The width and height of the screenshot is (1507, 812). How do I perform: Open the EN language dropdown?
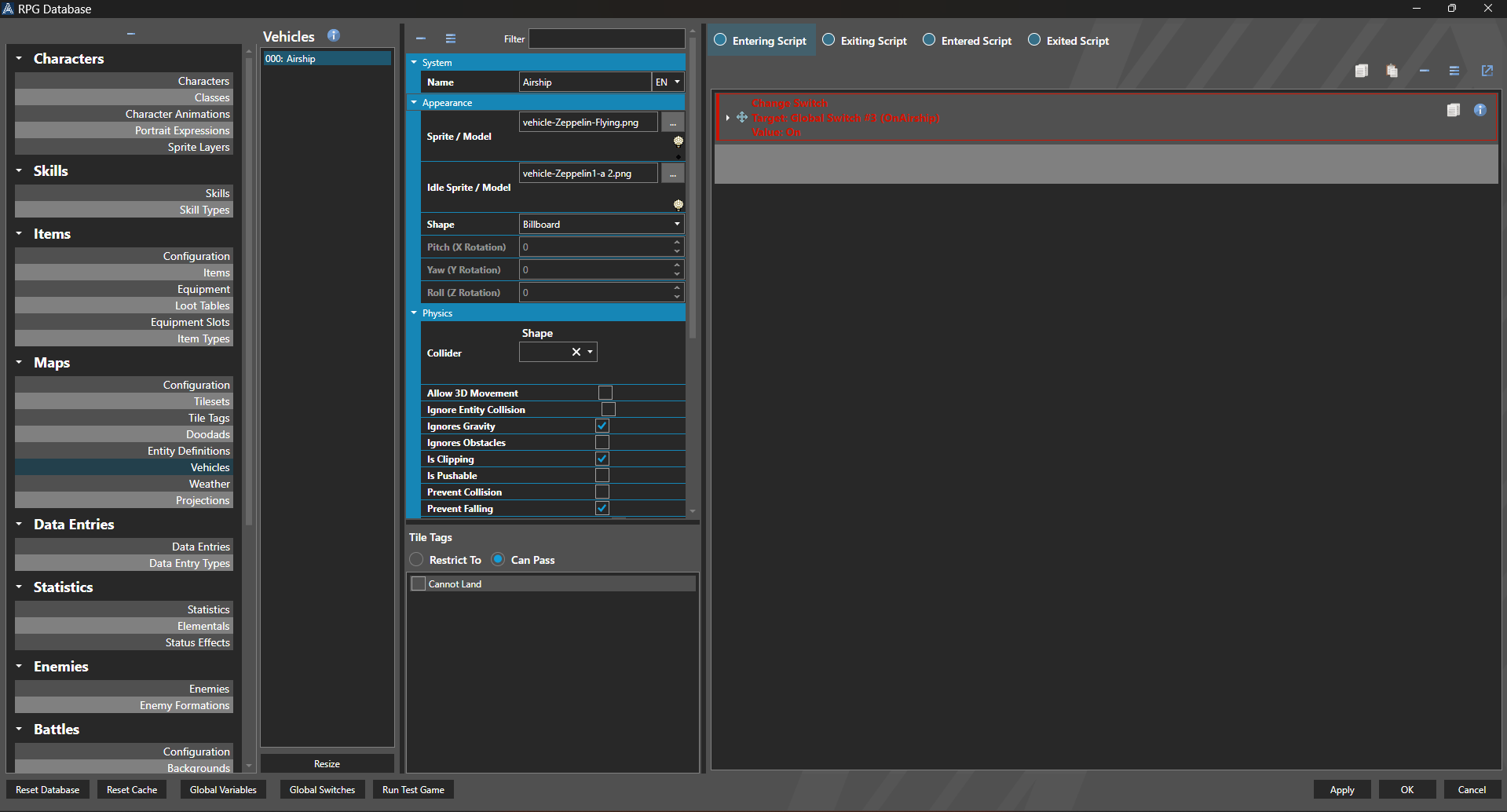[668, 82]
